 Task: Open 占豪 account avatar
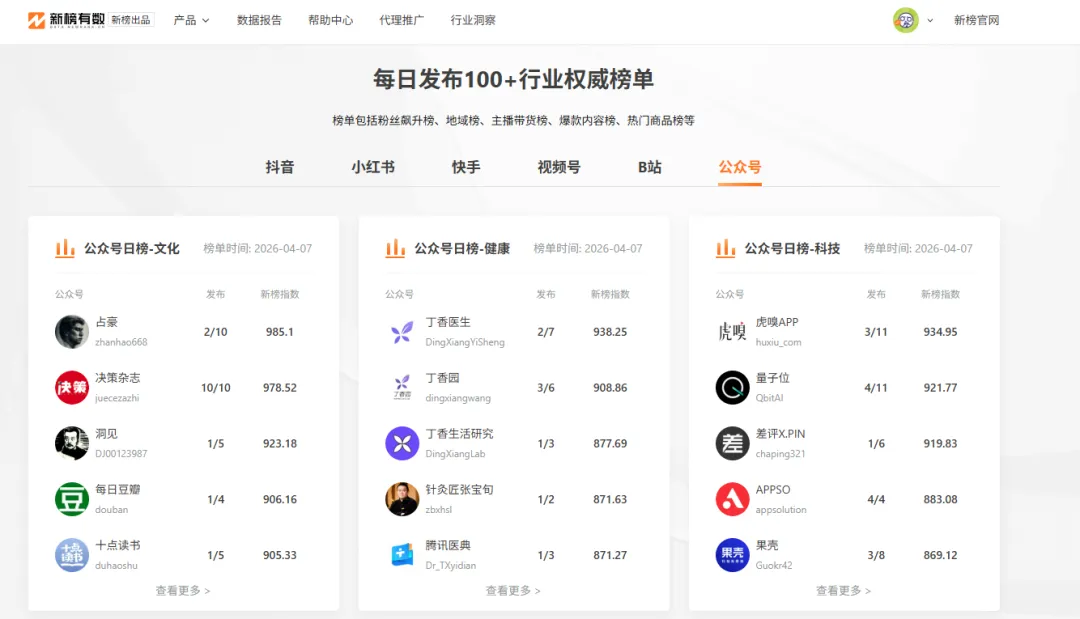point(72,332)
